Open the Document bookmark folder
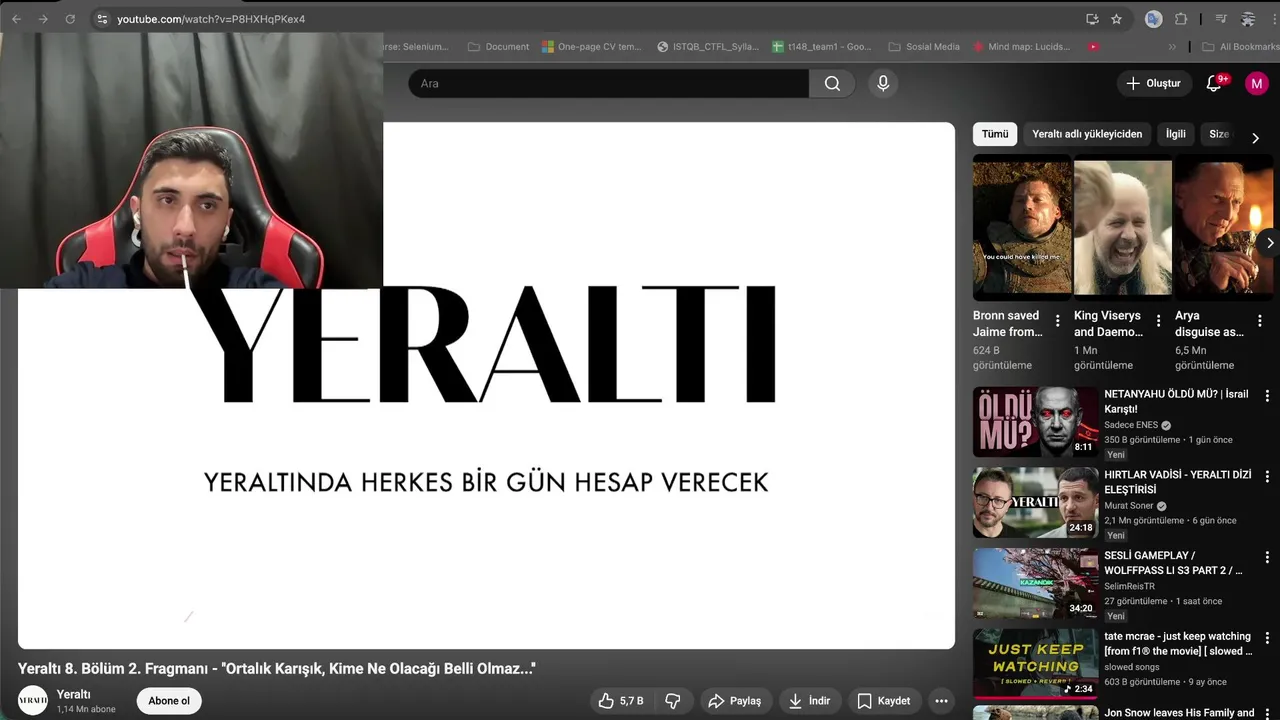The height and width of the screenshot is (720, 1280). (498, 46)
